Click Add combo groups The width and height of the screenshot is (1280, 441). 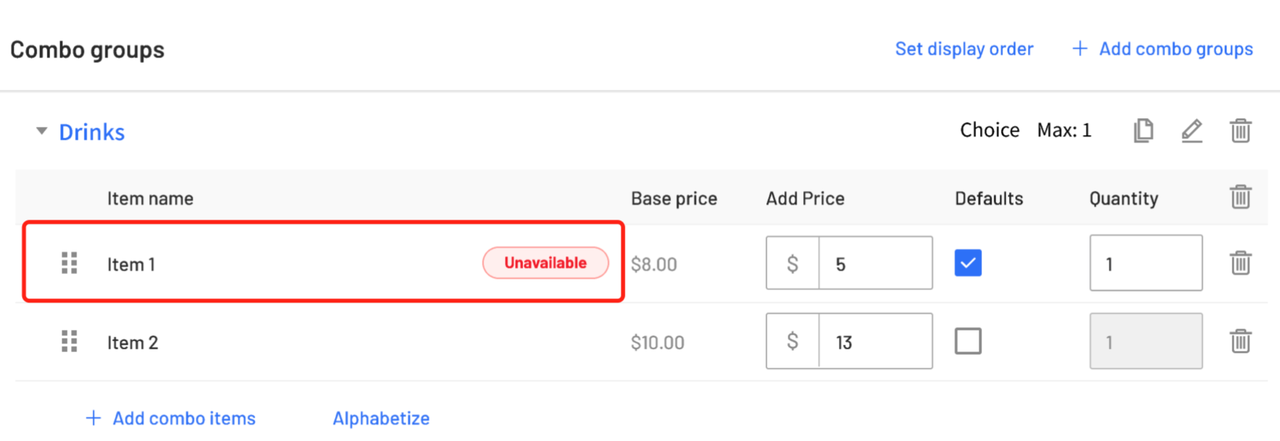pos(1162,49)
